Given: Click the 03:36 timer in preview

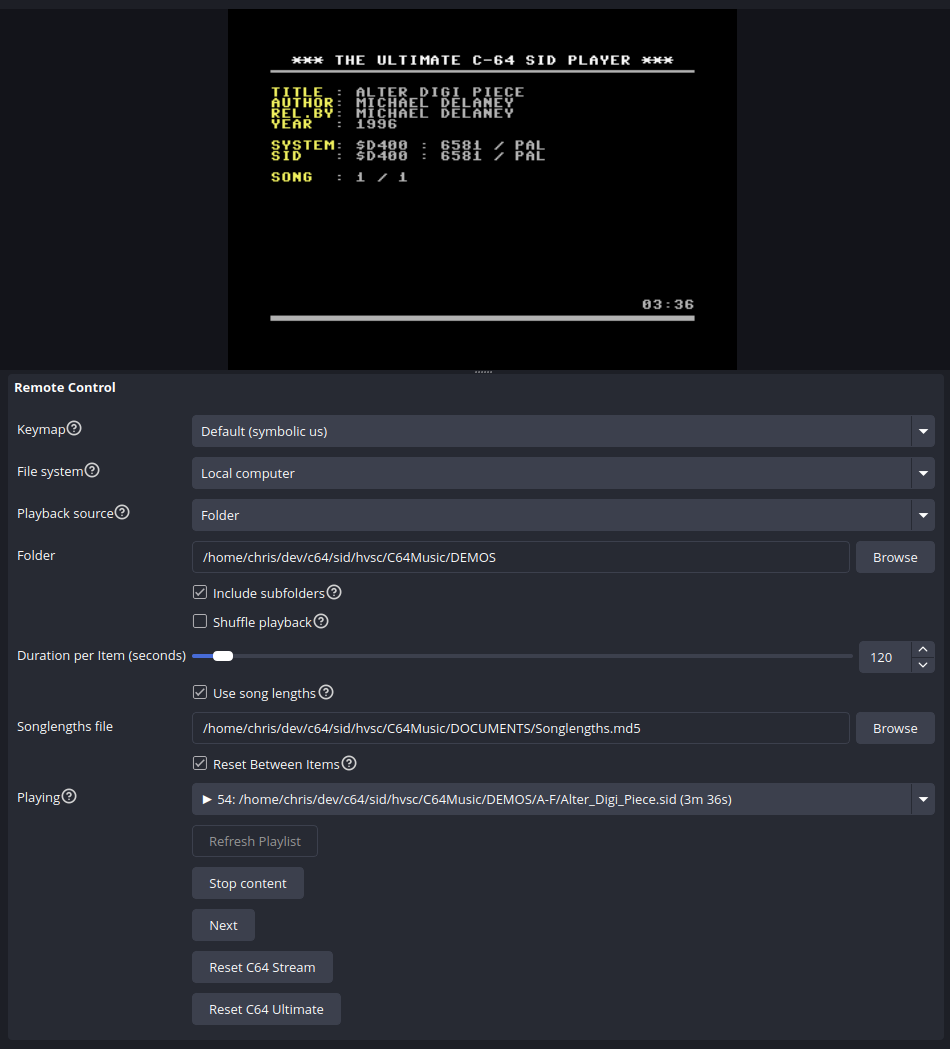Looking at the screenshot, I should 668,304.
